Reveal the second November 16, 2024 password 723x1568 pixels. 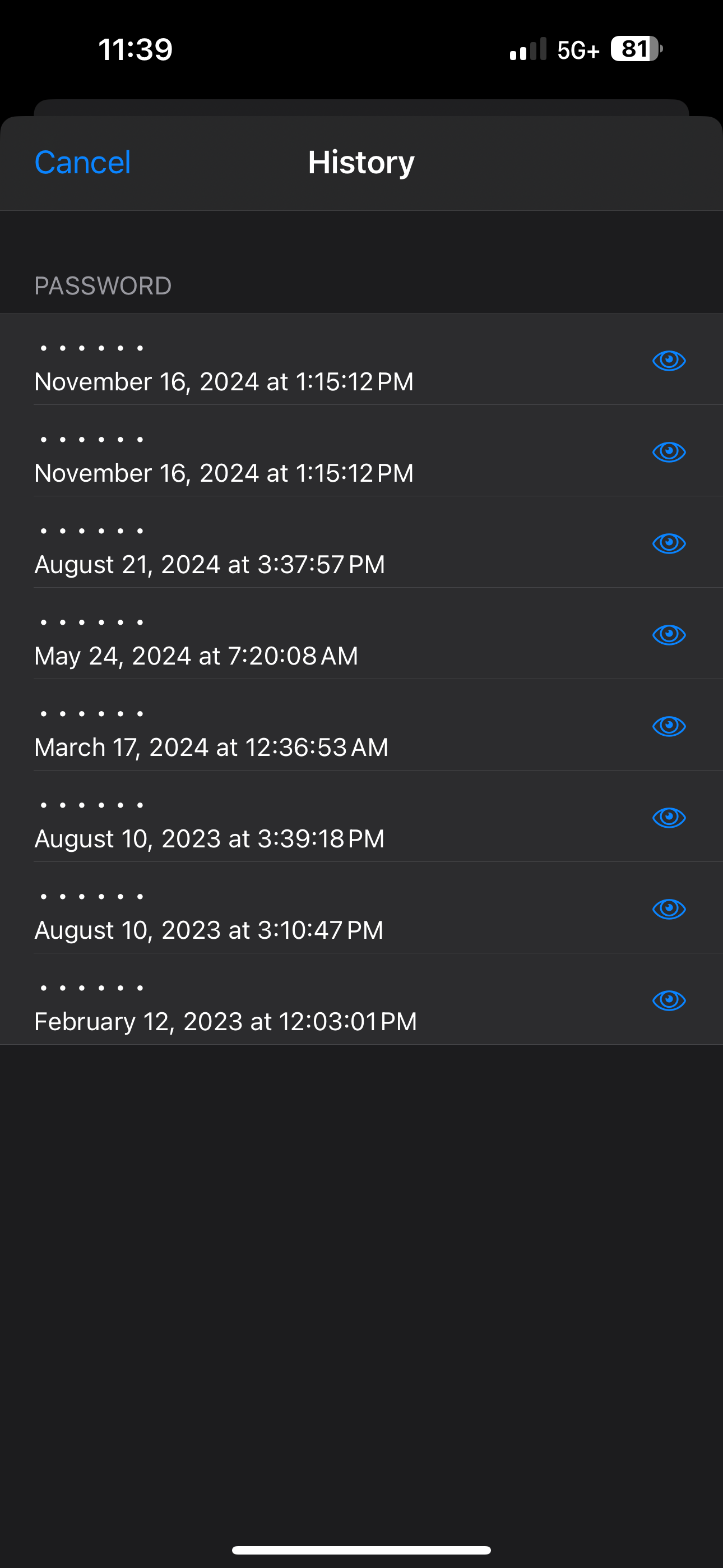pyautogui.click(x=669, y=451)
